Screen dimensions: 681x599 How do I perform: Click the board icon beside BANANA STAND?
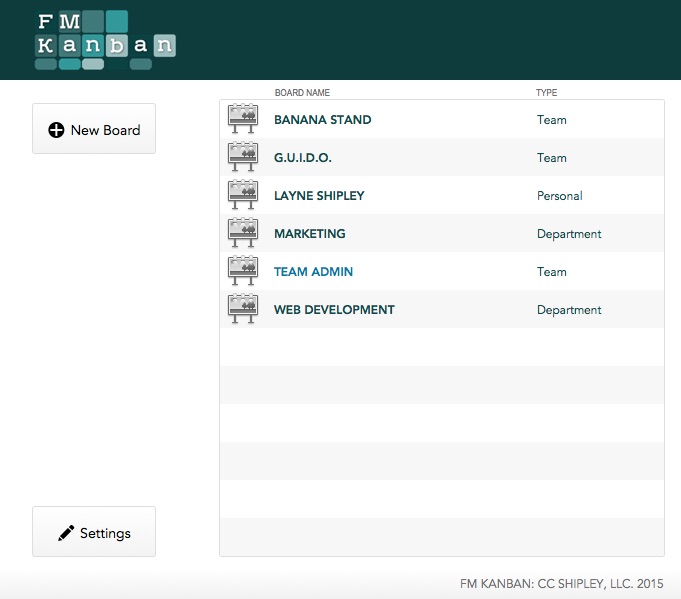point(243,119)
